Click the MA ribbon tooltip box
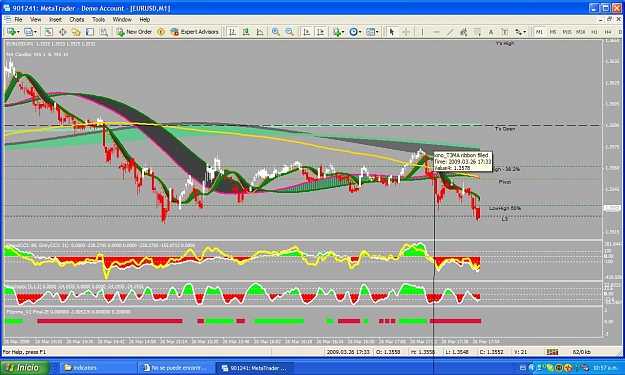Screen dimensions: 625x375 coord(463,161)
